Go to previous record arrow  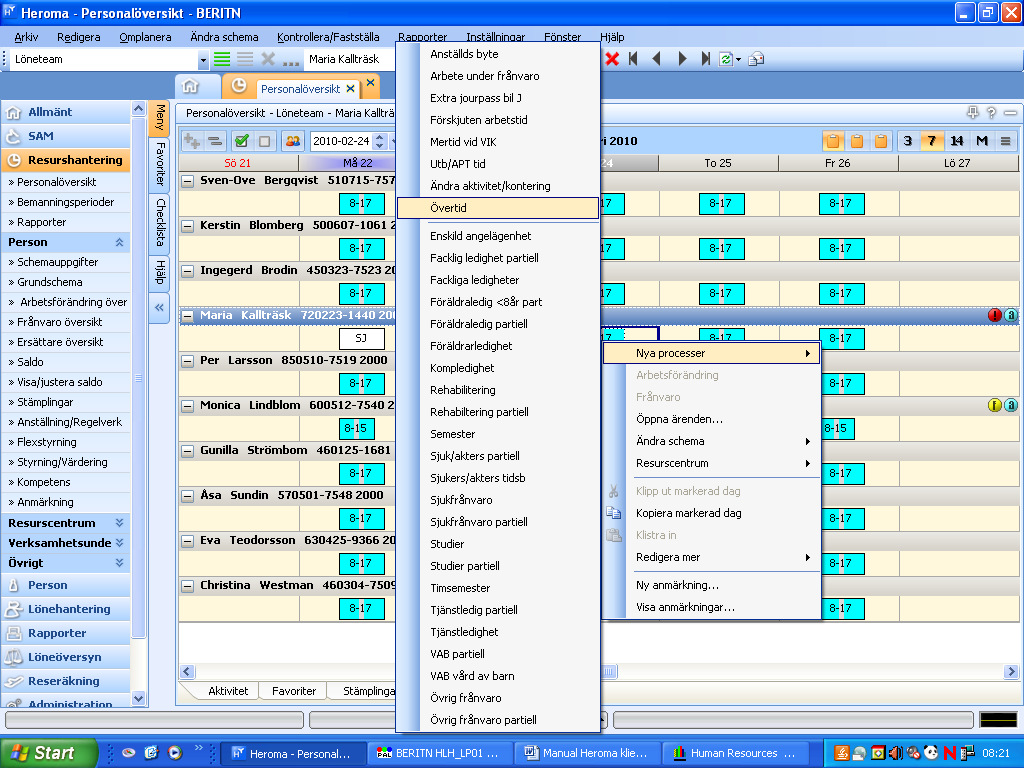656,59
